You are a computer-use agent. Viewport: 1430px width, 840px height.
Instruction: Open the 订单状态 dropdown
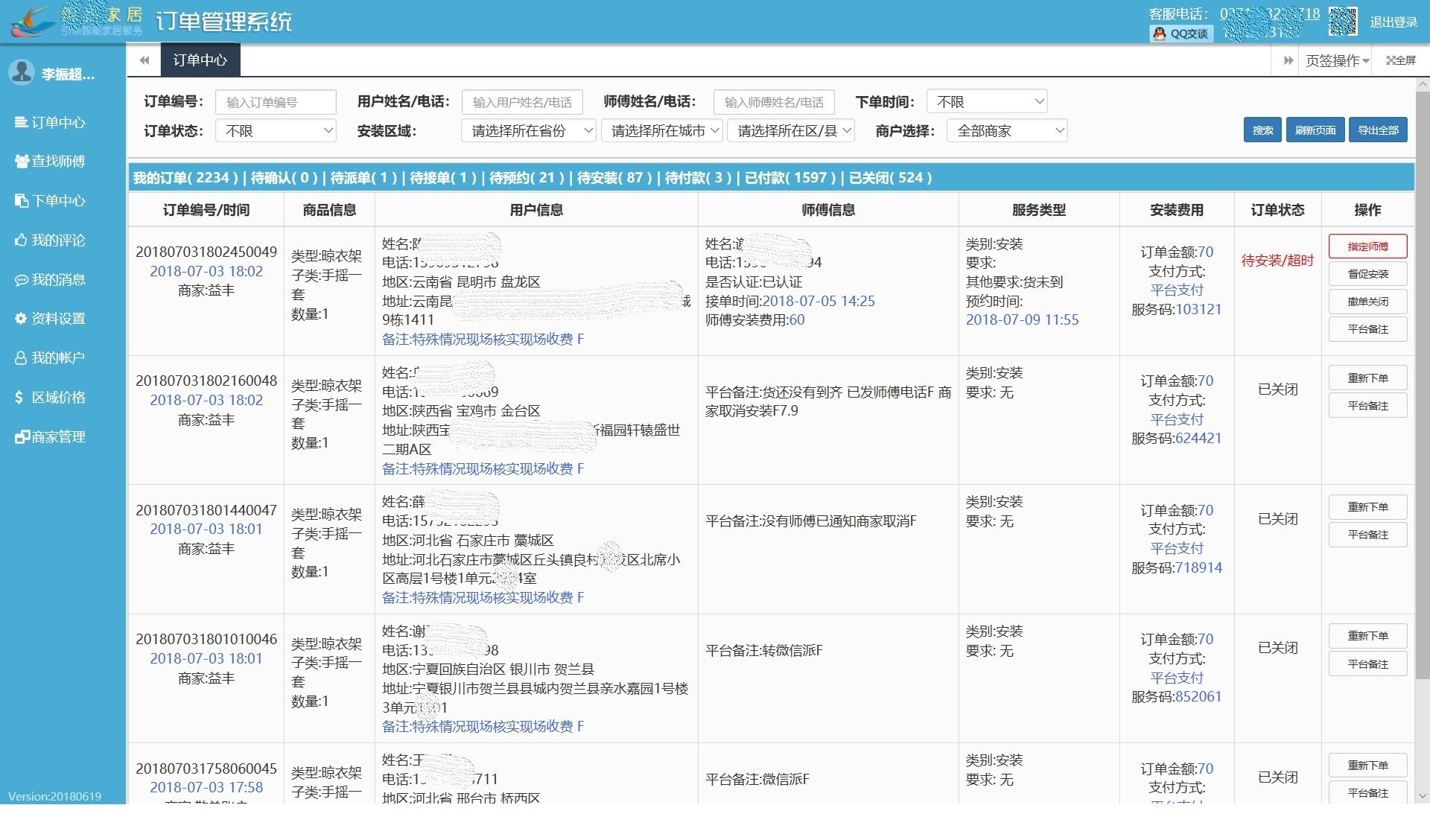pyautogui.click(x=276, y=130)
